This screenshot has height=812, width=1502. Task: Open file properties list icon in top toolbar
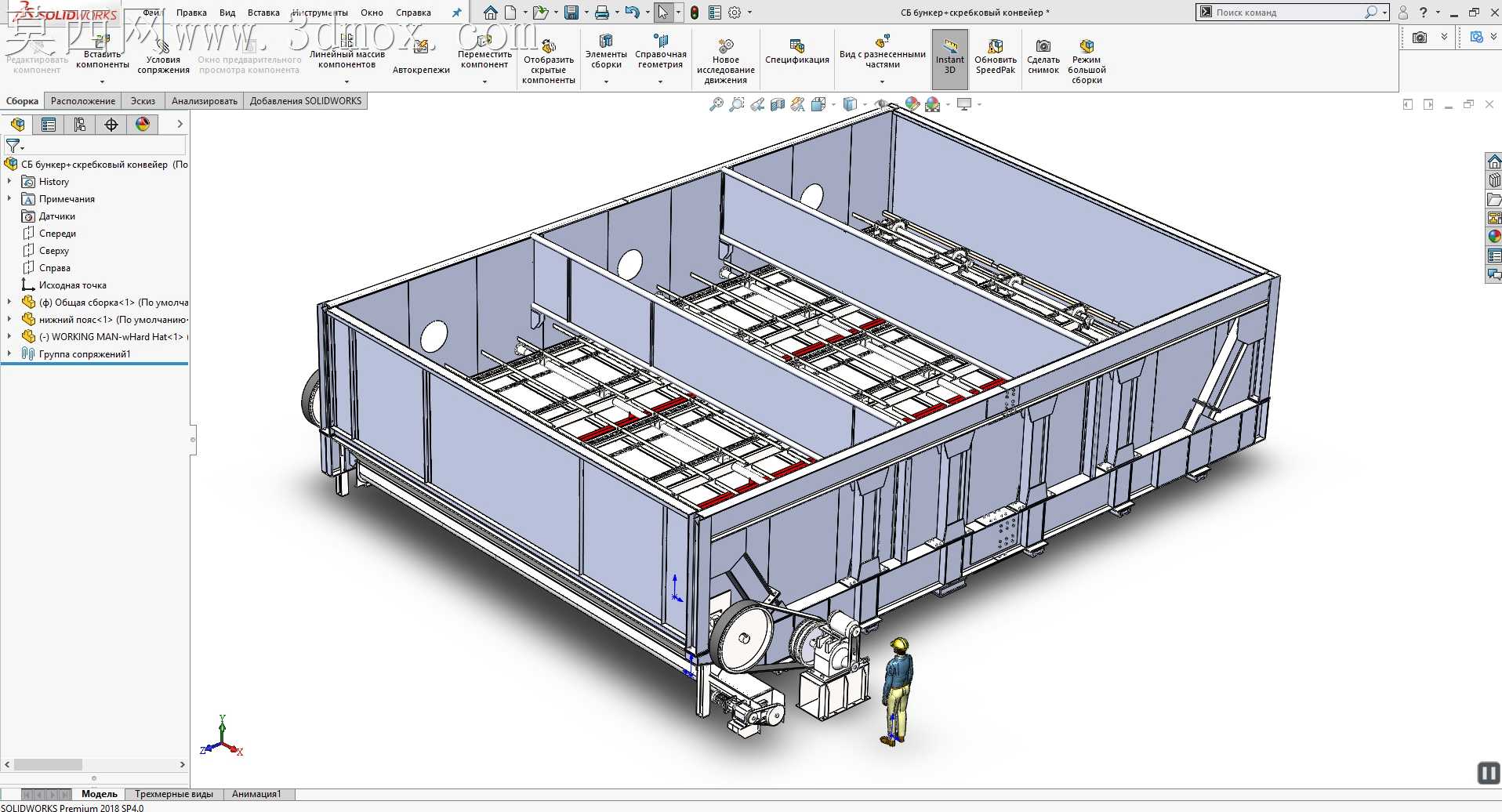click(714, 13)
